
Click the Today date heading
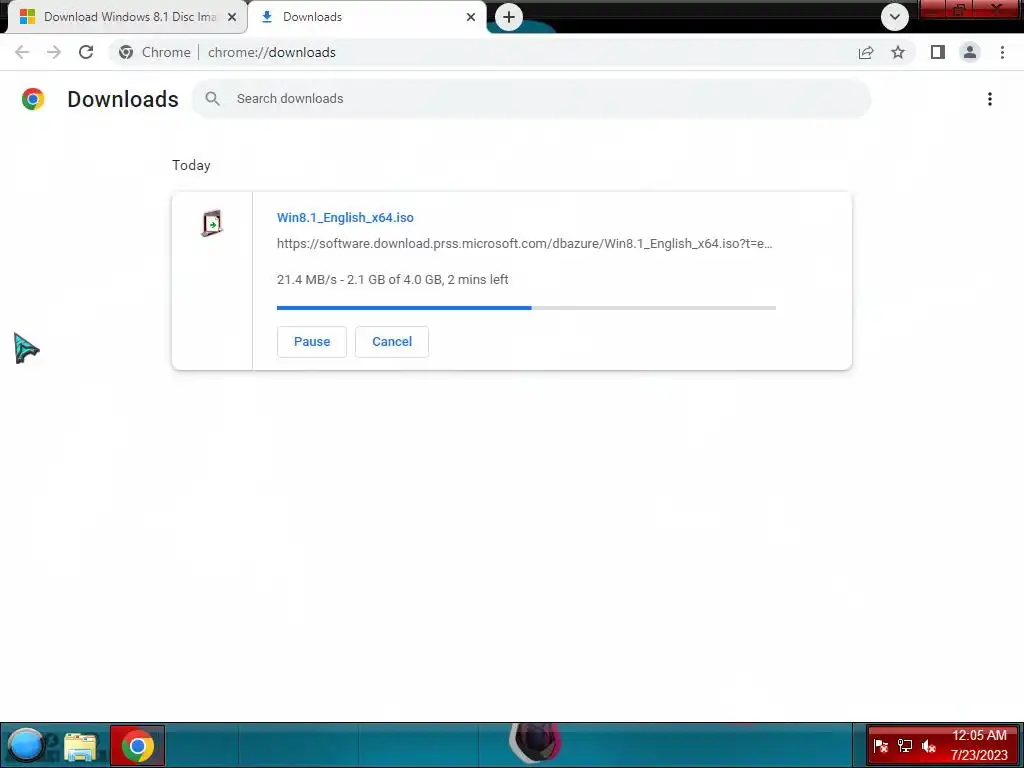[191, 165]
